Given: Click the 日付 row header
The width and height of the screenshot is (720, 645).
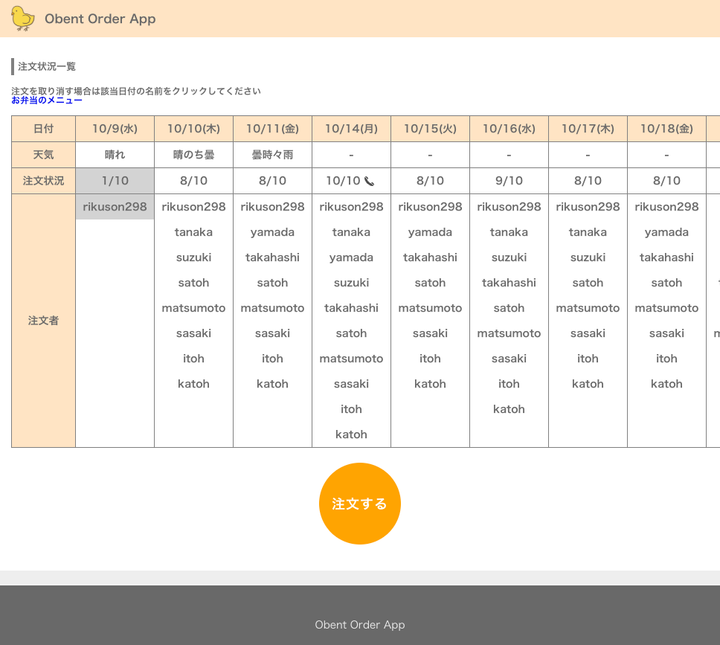Looking at the screenshot, I should point(44,129).
